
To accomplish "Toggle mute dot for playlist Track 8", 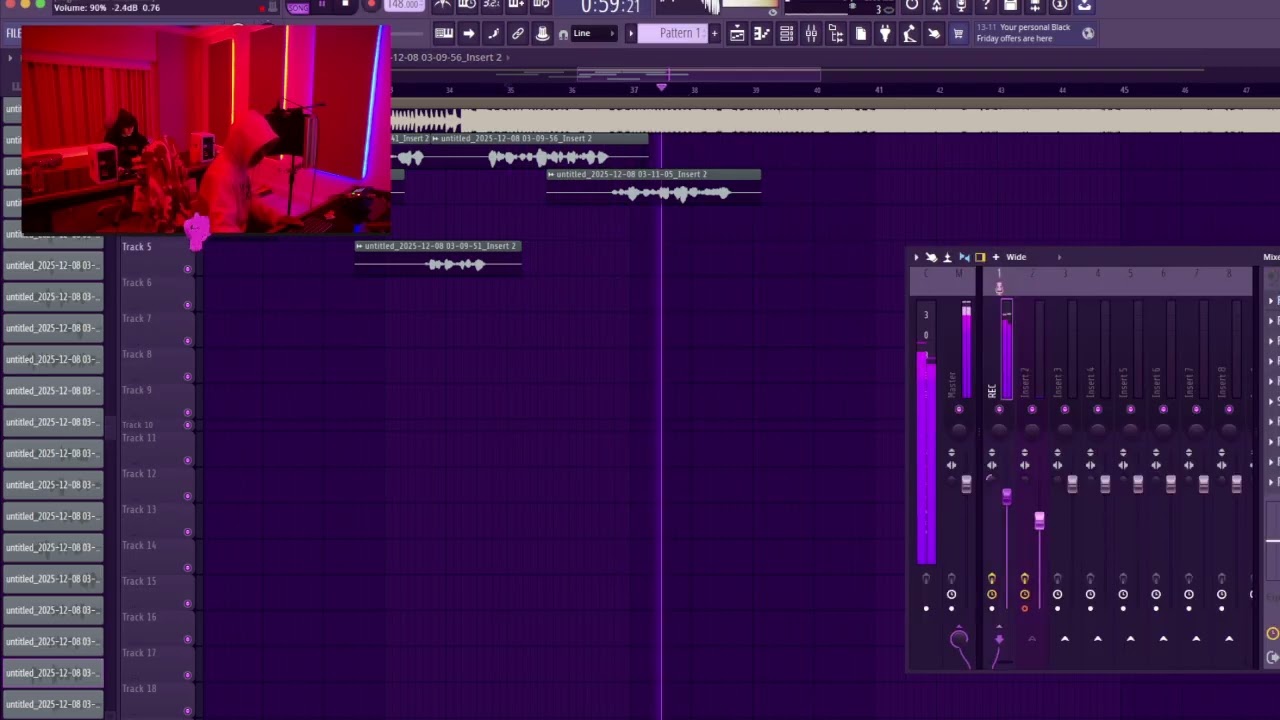I will click(x=187, y=376).
